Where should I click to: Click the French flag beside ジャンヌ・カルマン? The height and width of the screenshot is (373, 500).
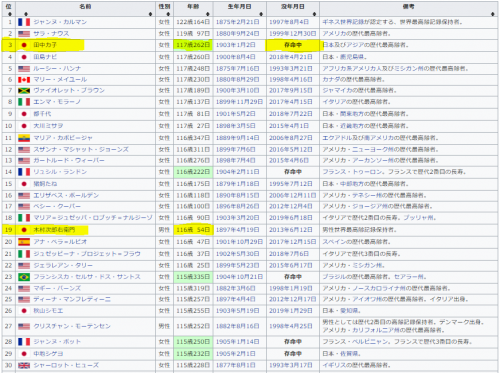coord(24,22)
